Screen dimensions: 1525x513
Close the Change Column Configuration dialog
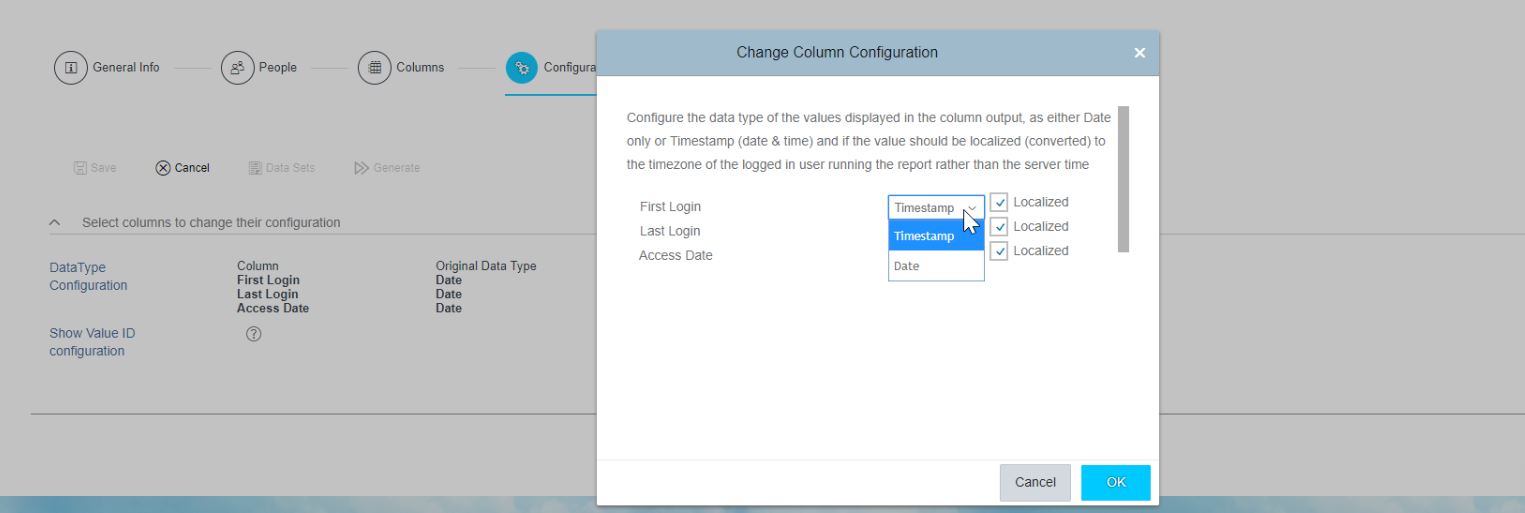1140,53
